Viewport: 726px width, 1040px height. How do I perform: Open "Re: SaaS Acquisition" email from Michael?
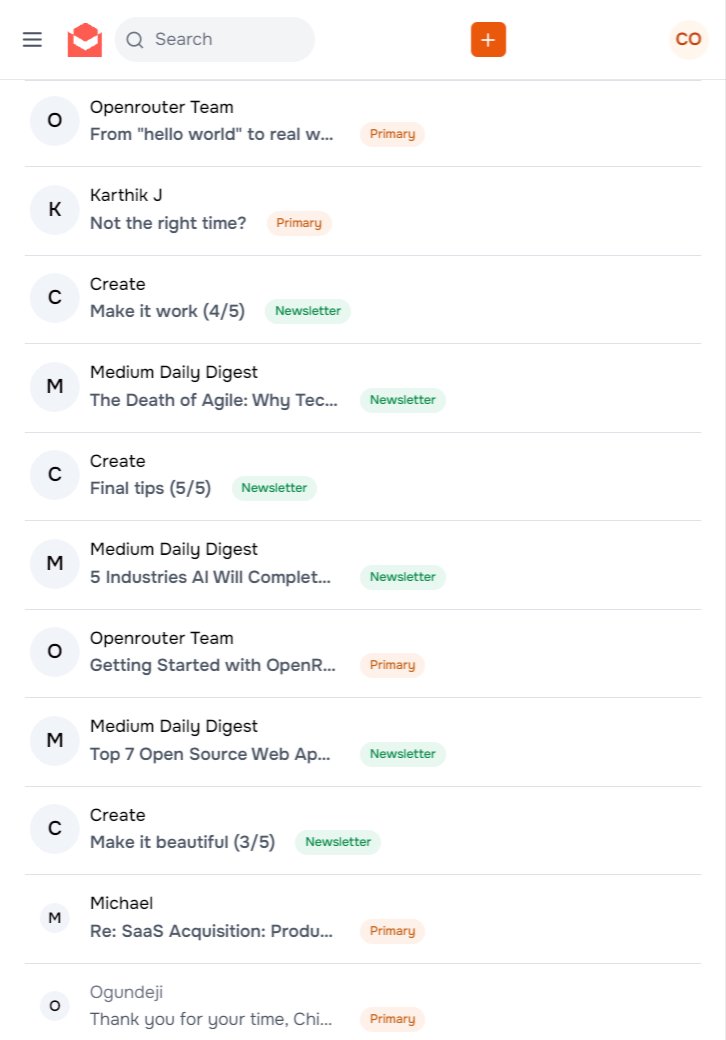pyautogui.click(x=211, y=931)
